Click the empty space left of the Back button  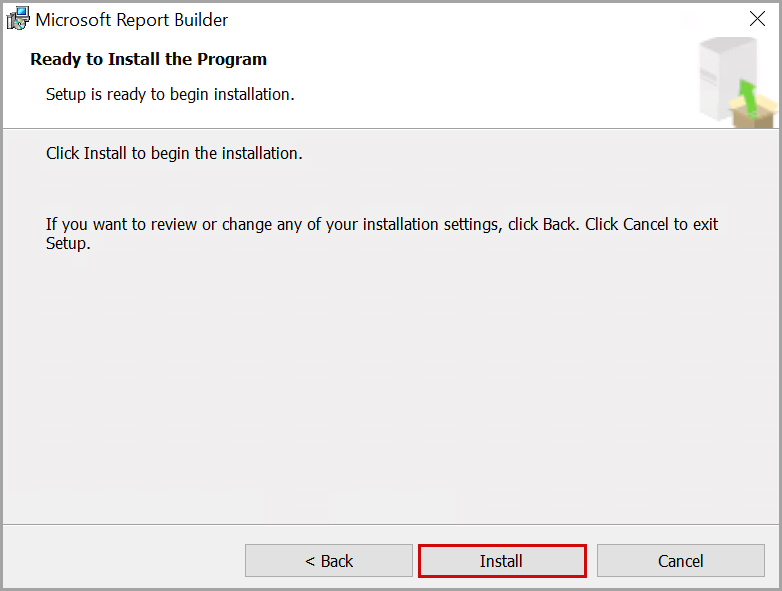120,561
